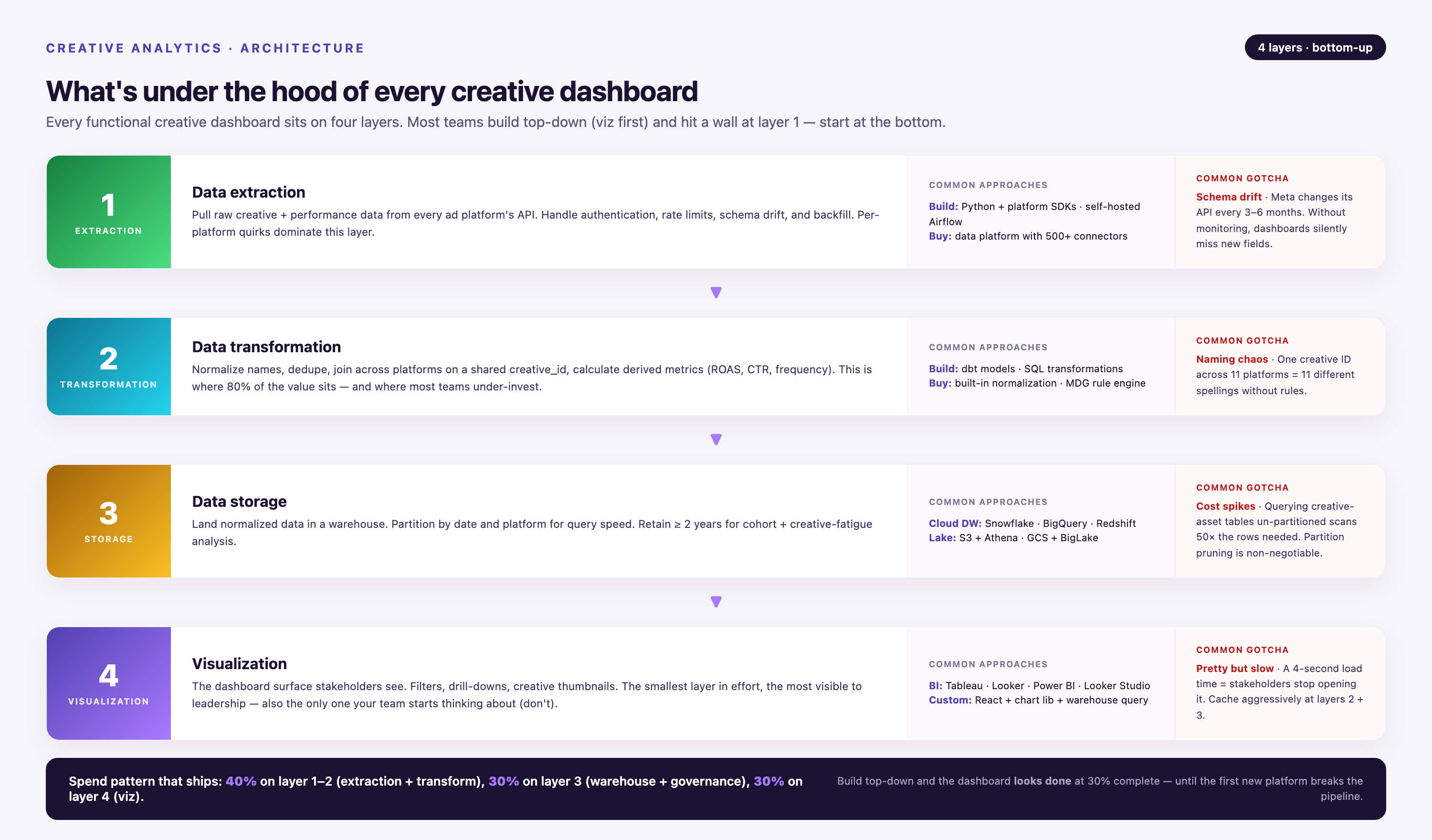Click 'Build: dbt models · SQL transformations' text

point(1026,368)
